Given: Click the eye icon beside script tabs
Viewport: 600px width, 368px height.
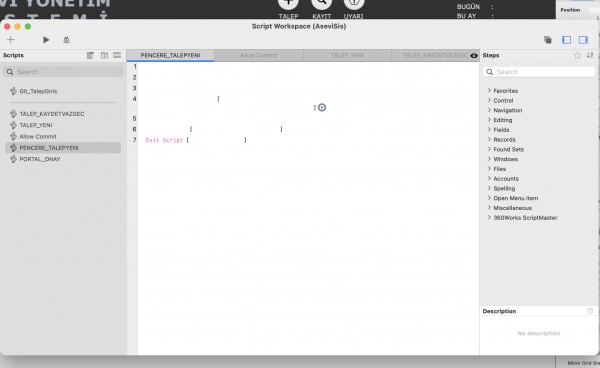Looking at the screenshot, I should click(474, 55).
